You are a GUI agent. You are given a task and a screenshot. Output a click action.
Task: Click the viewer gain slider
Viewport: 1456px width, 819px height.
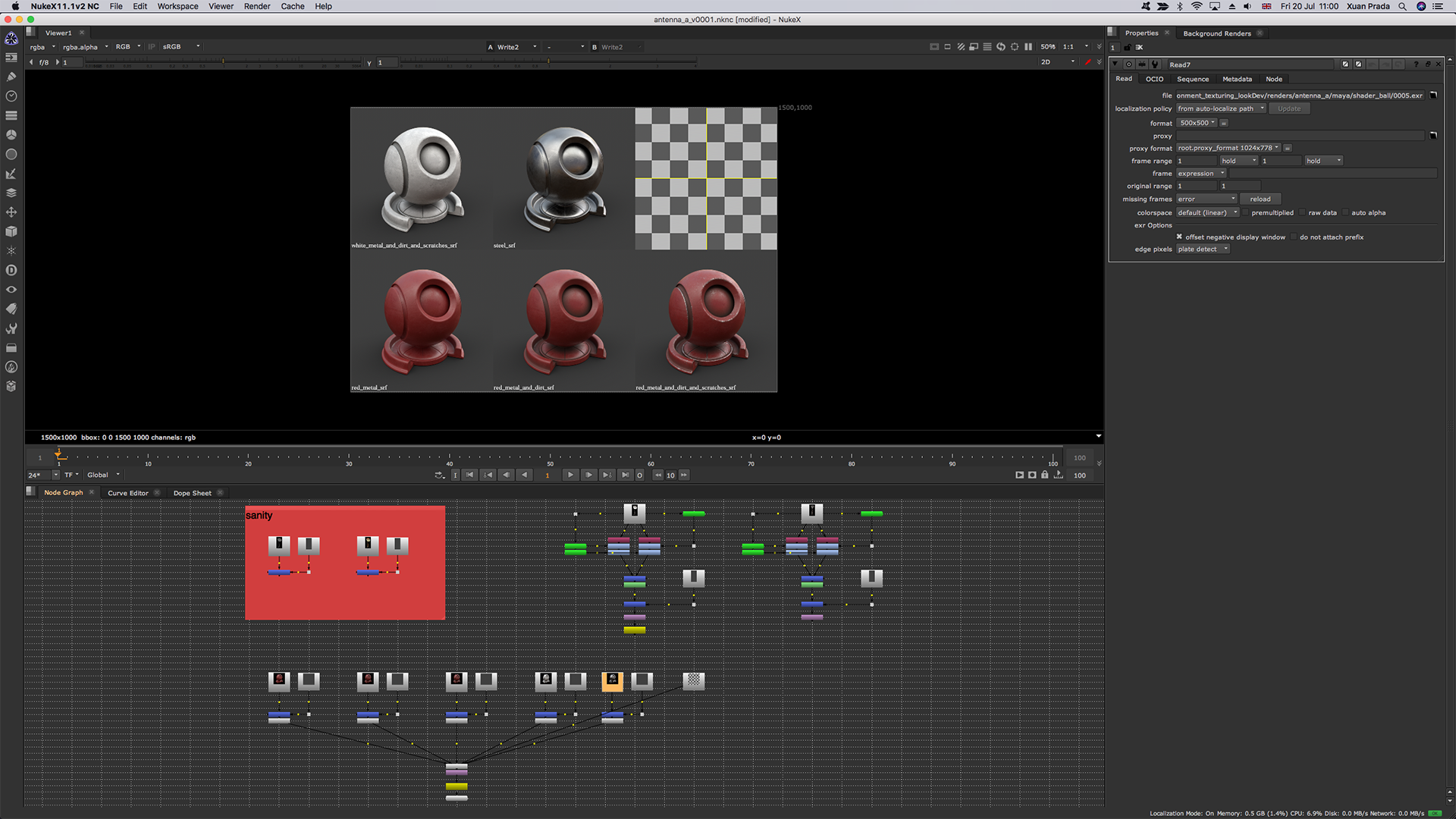(223, 63)
